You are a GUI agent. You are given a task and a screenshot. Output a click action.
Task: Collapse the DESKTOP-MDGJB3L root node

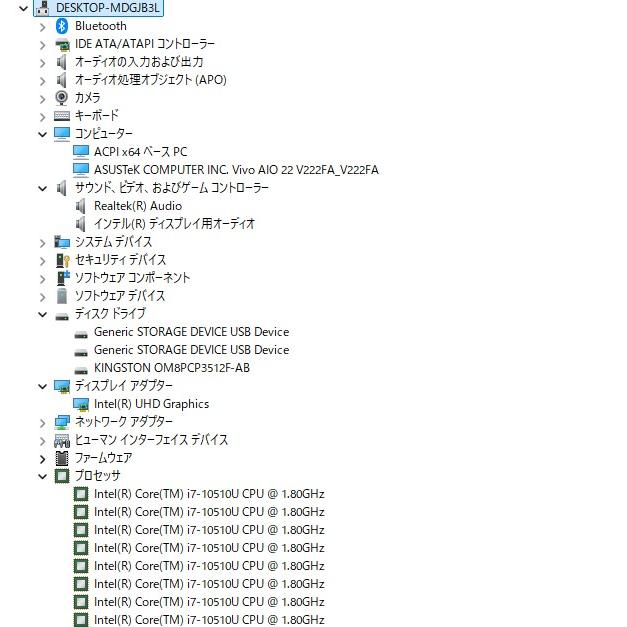coord(24,8)
